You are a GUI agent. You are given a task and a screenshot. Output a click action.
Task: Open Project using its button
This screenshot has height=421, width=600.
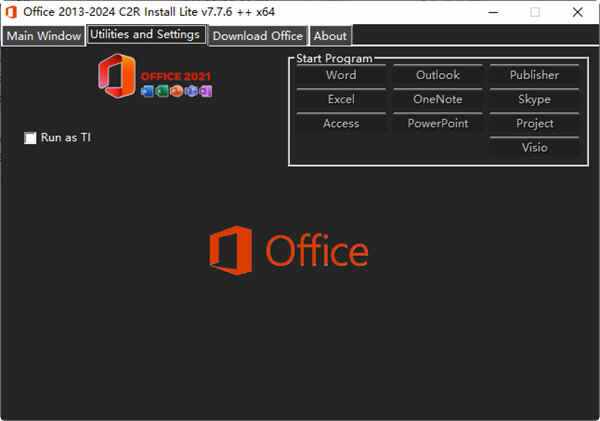534,123
